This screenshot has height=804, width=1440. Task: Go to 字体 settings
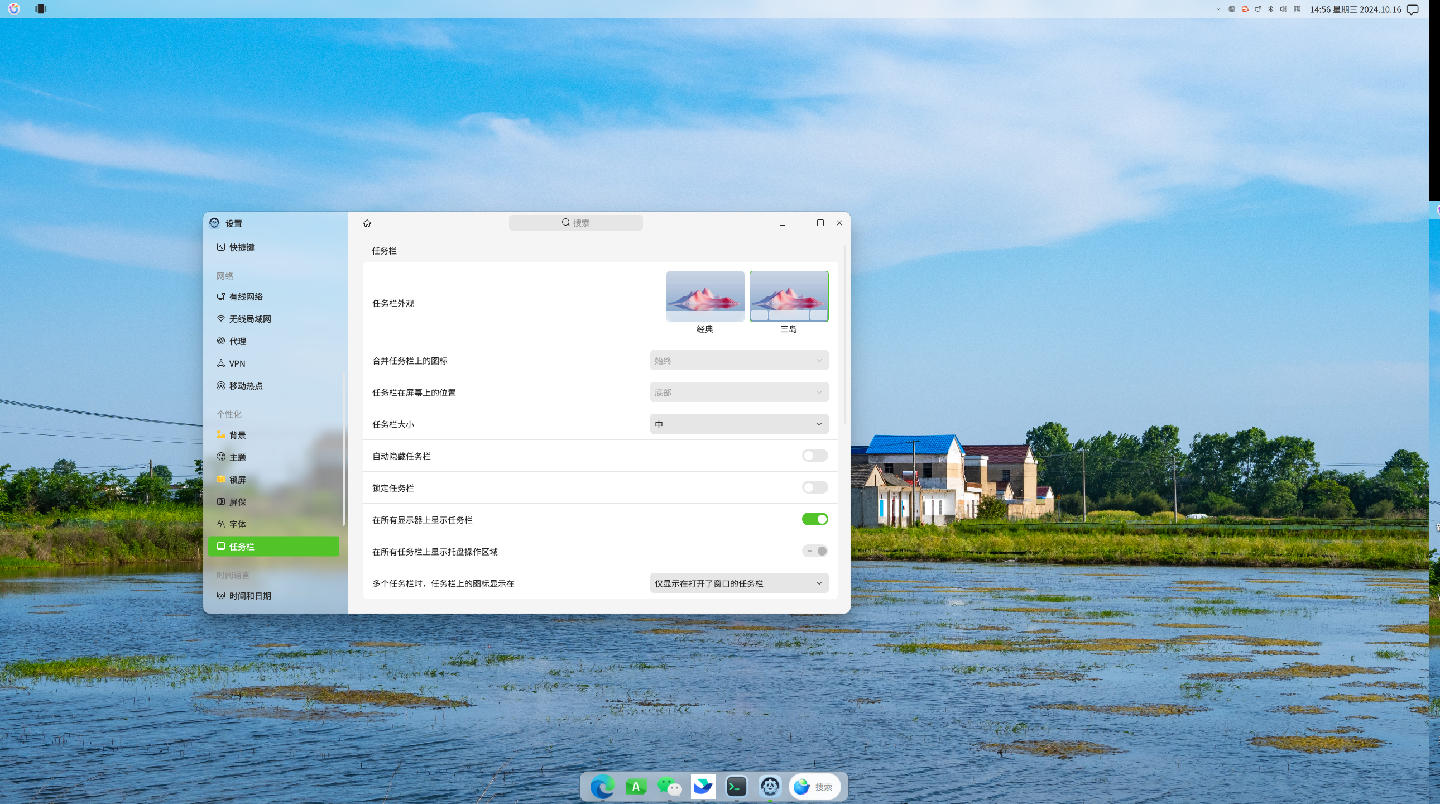click(x=273, y=524)
